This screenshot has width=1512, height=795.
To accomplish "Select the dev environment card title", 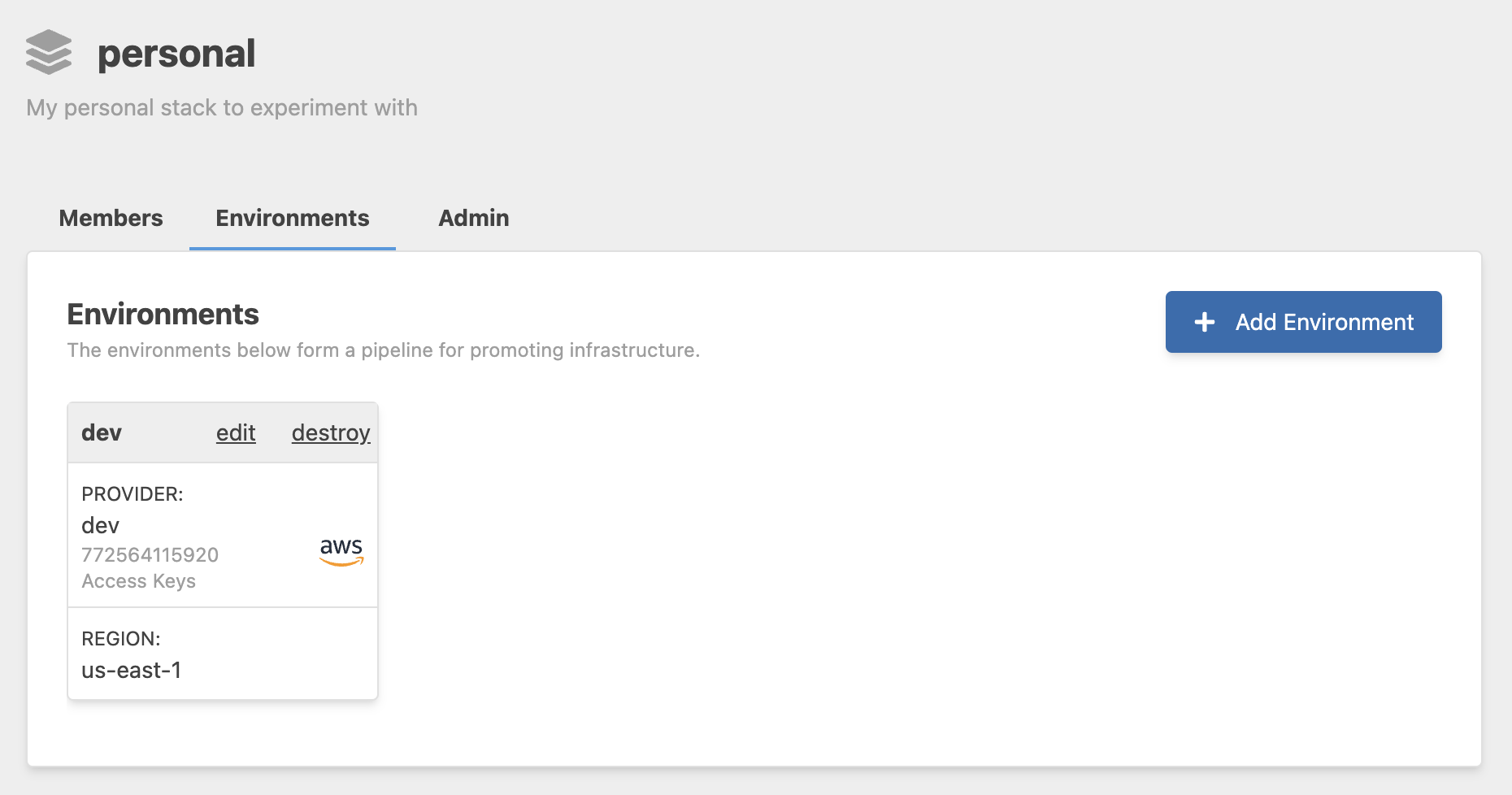I will [x=102, y=432].
